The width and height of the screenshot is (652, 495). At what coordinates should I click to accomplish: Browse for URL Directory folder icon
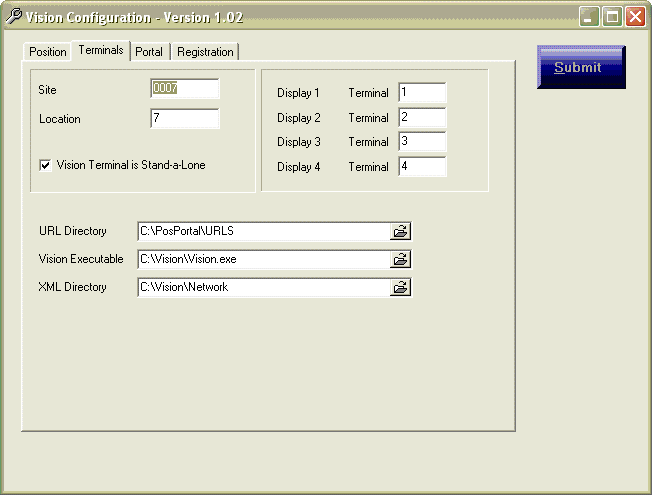[x=400, y=231]
